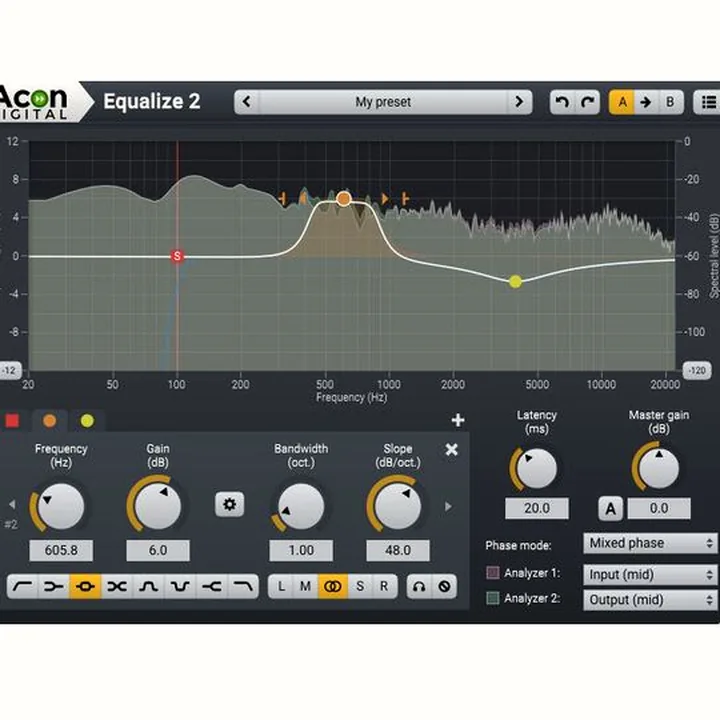Open the My preset selector

(383, 102)
